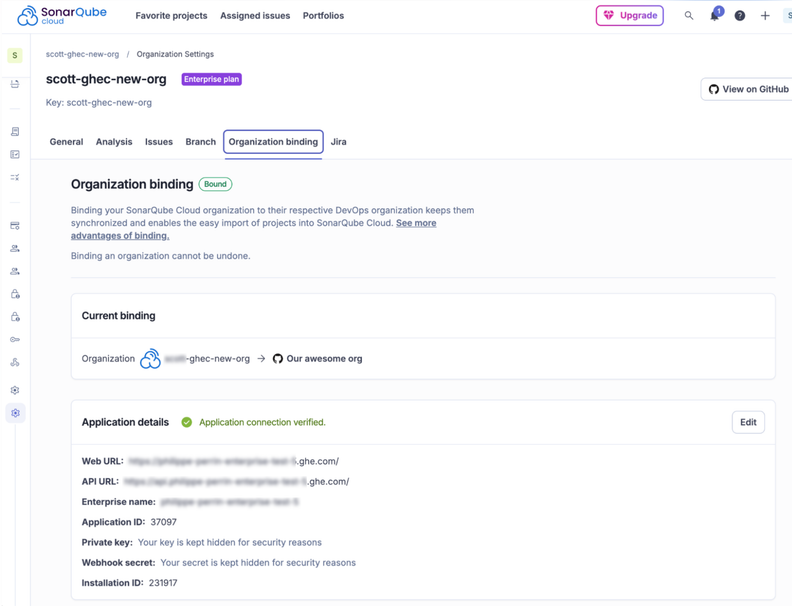The height and width of the screenshot is (606, 792).
Task: Click the Private key hidden message
Action: (x=230, y=542)
